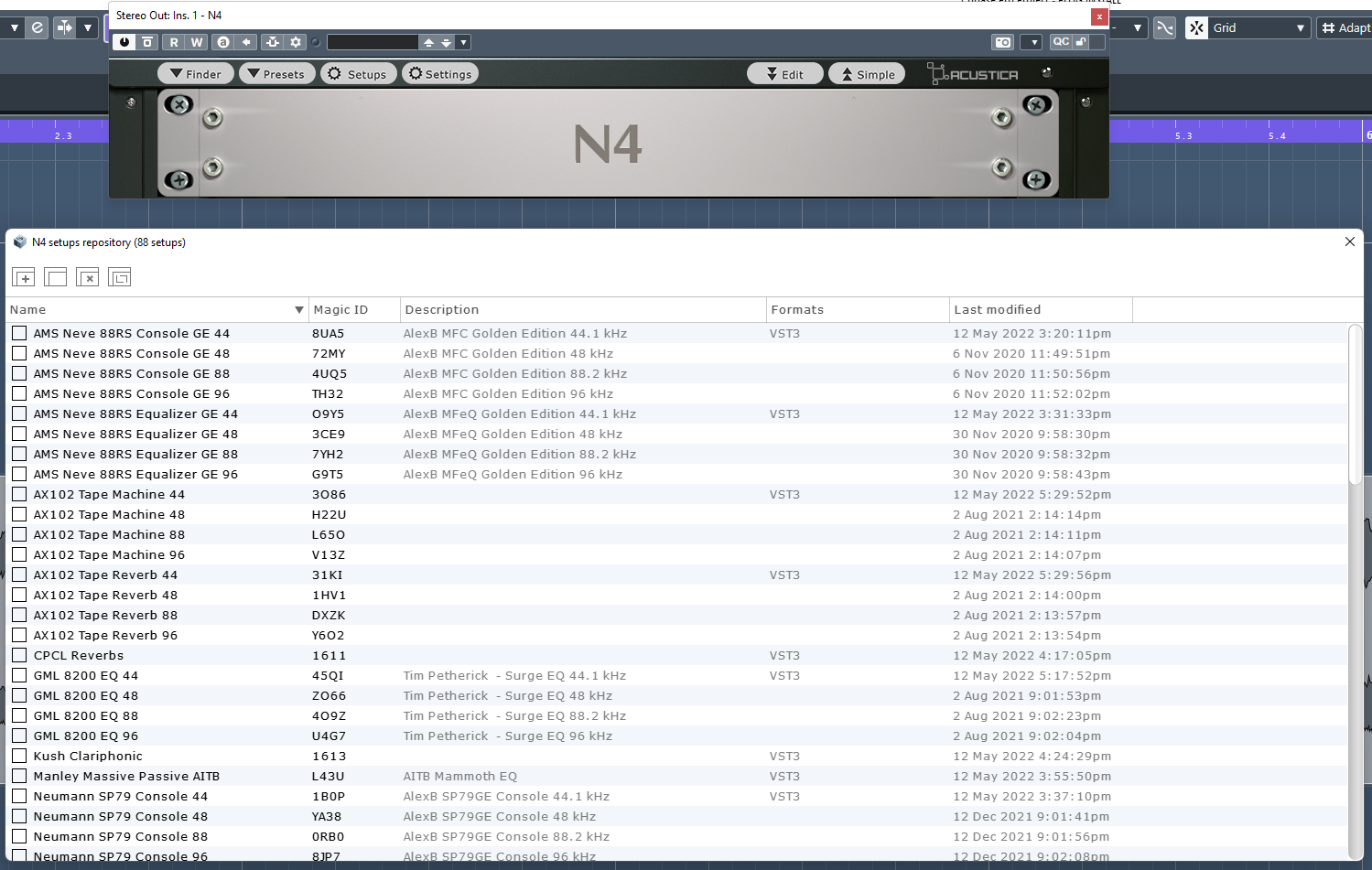This screenshot has width=1372, height=870.
Task: Open the N4 Settings menu
Action: [440, 74]
